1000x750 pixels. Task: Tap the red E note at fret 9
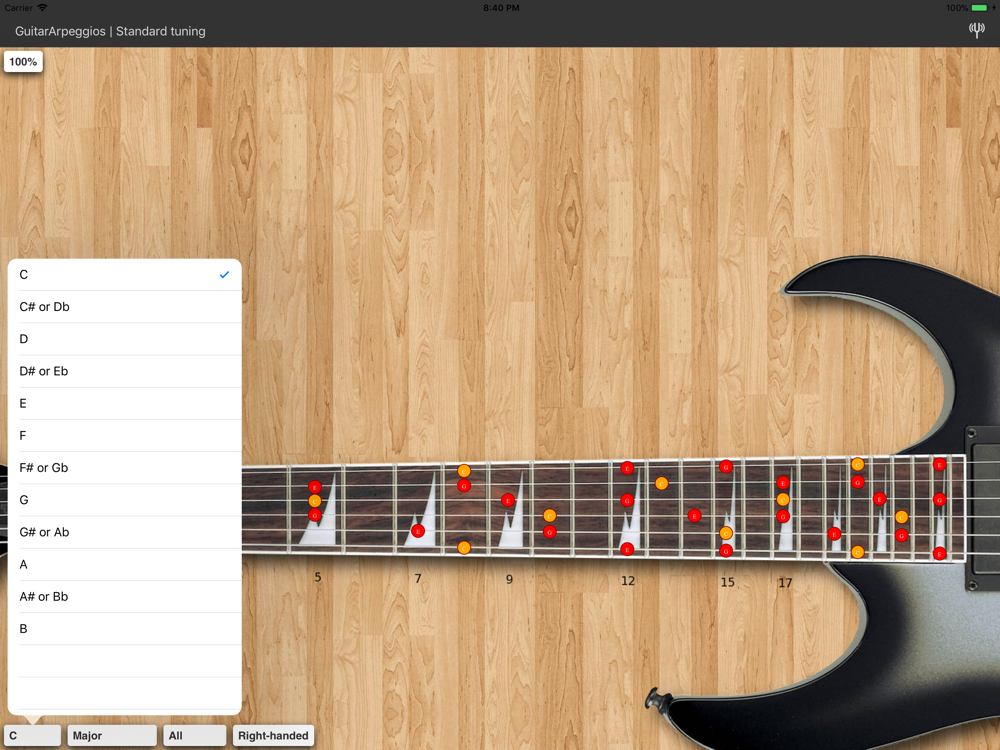tap(508, 500)
